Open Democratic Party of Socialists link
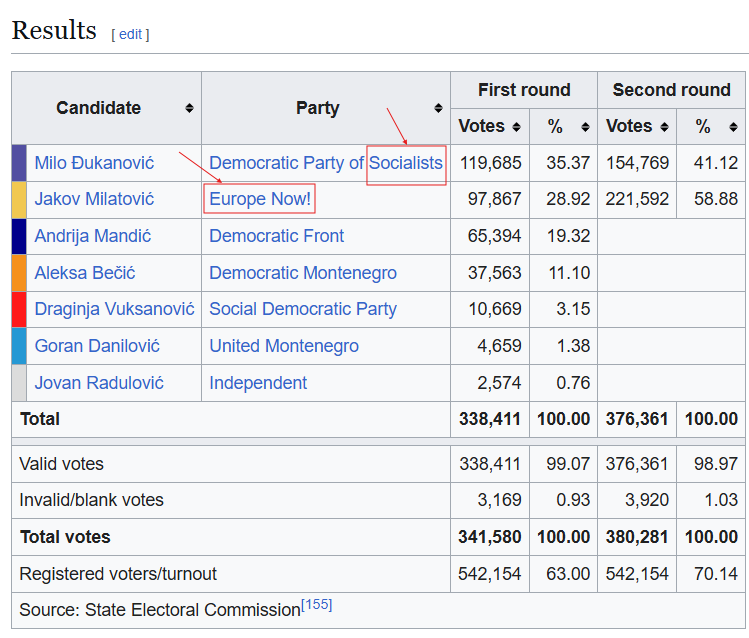 [x=325, y=163]
